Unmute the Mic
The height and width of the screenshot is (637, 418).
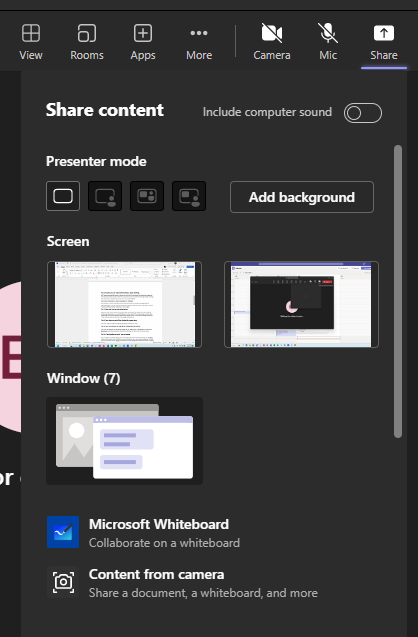[328, 42]
